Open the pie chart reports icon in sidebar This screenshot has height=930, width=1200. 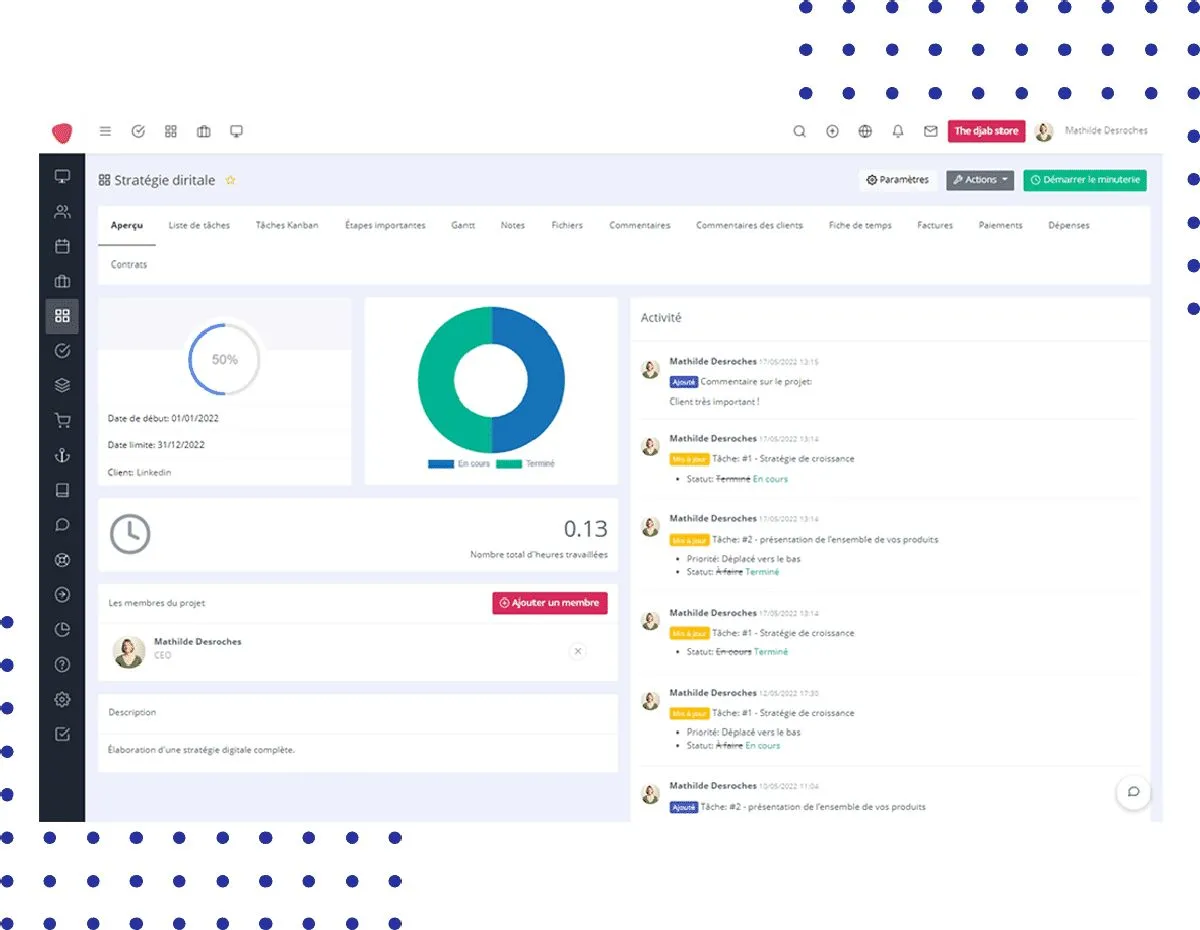pos(62,629)
